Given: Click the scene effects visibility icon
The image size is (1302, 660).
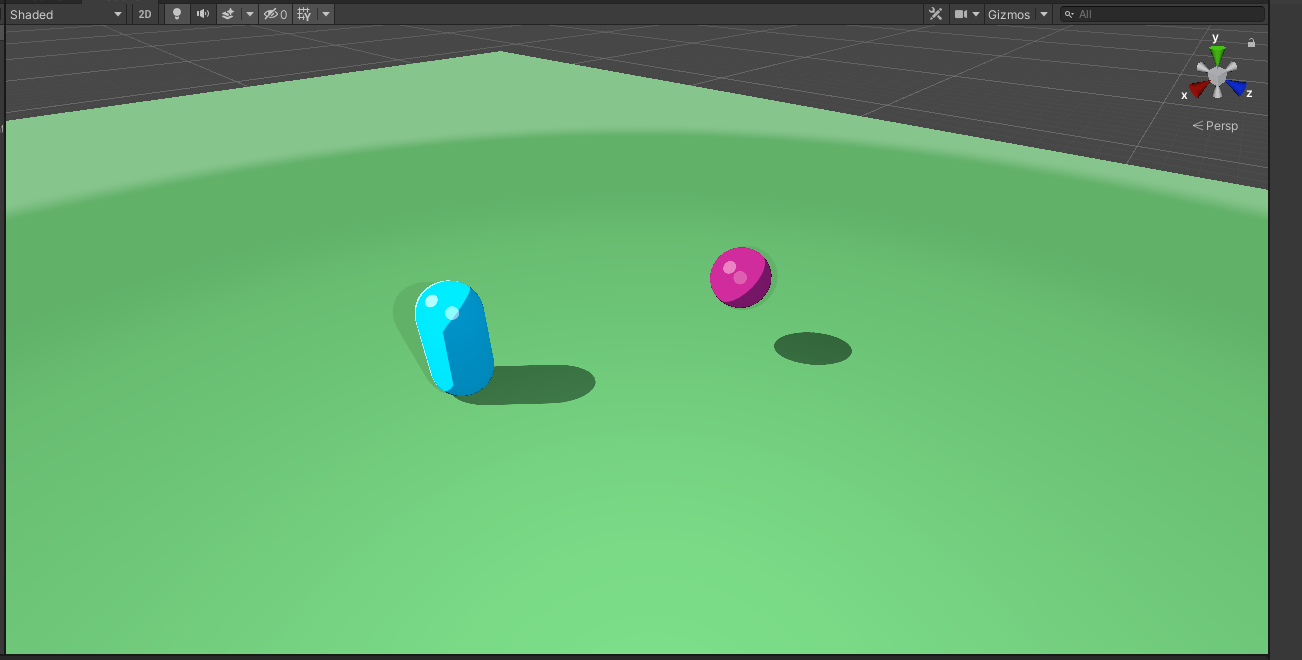Looking at the screenshot, I should tap(228, 14).
